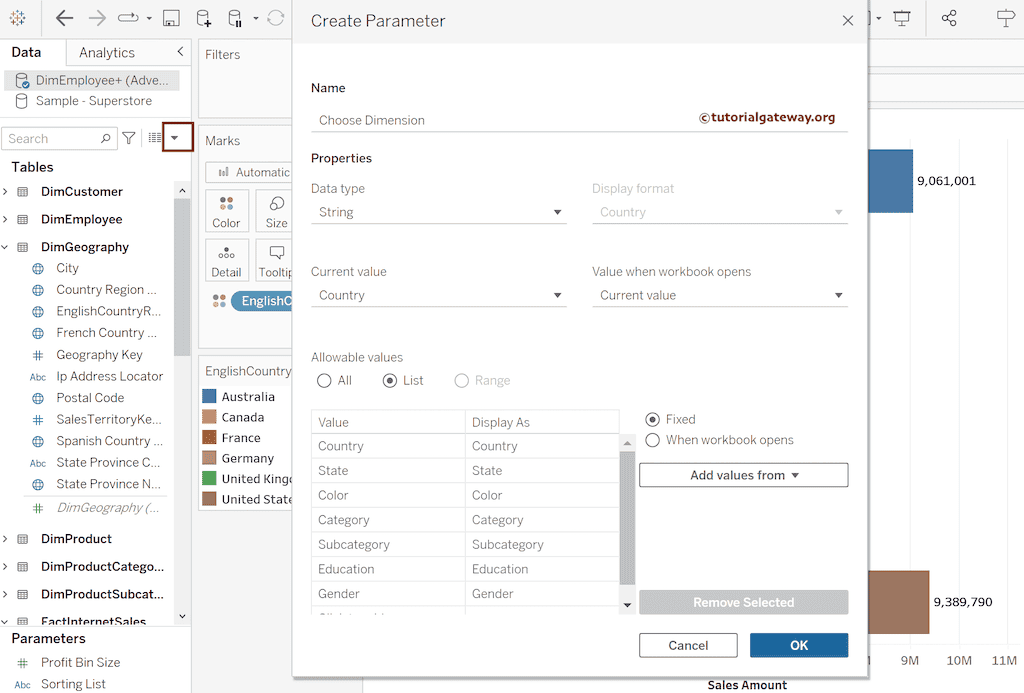Click the OK button

coord(798,645)
